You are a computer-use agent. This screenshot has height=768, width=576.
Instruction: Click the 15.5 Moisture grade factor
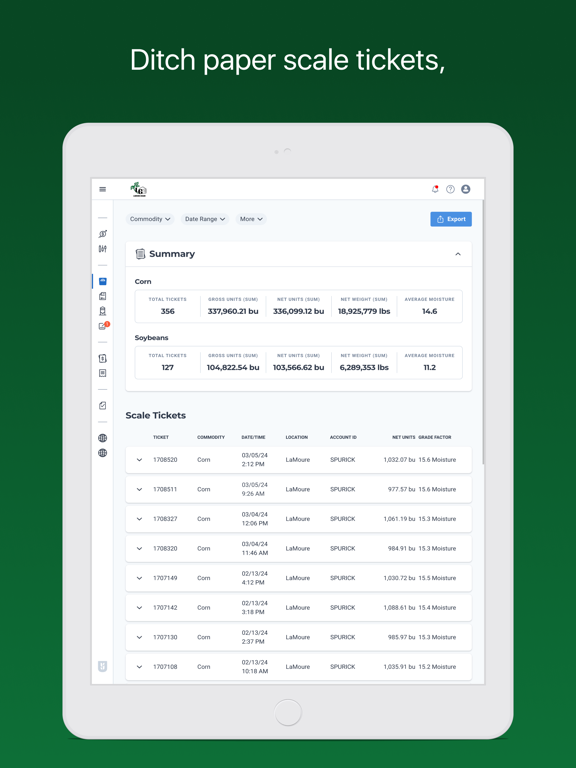pyautogui.click(x=437, y=578)
